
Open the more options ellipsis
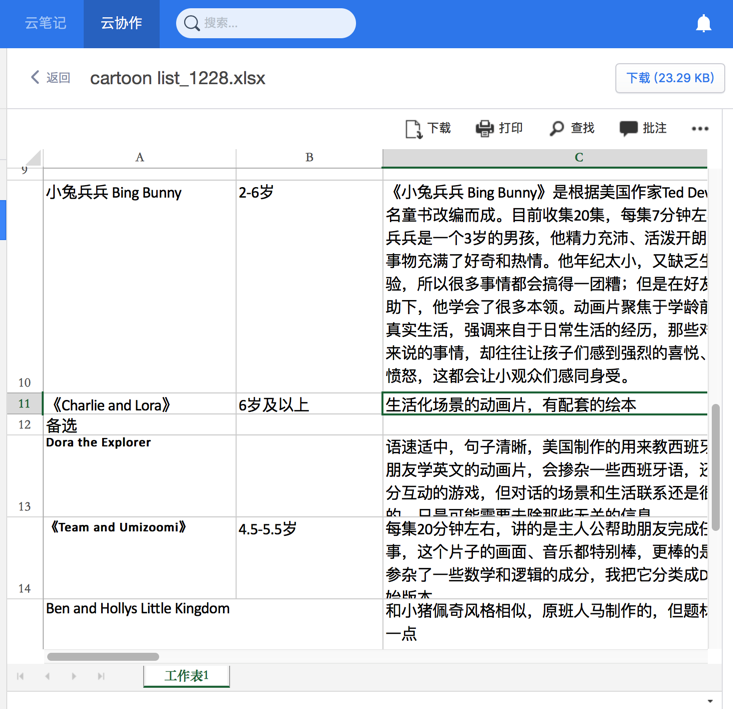click(x=700, y=129)
